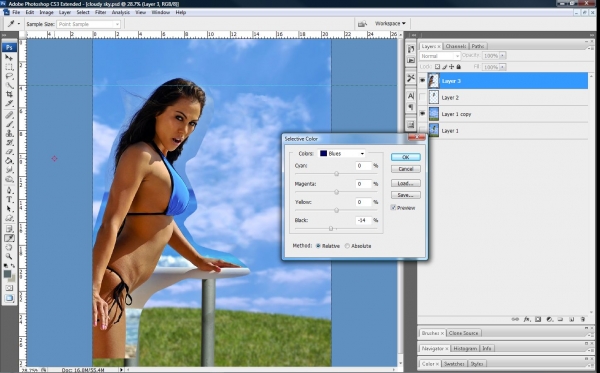Click Cancel in Selective Color dialog
600x373 pixels.
point(406,169)
